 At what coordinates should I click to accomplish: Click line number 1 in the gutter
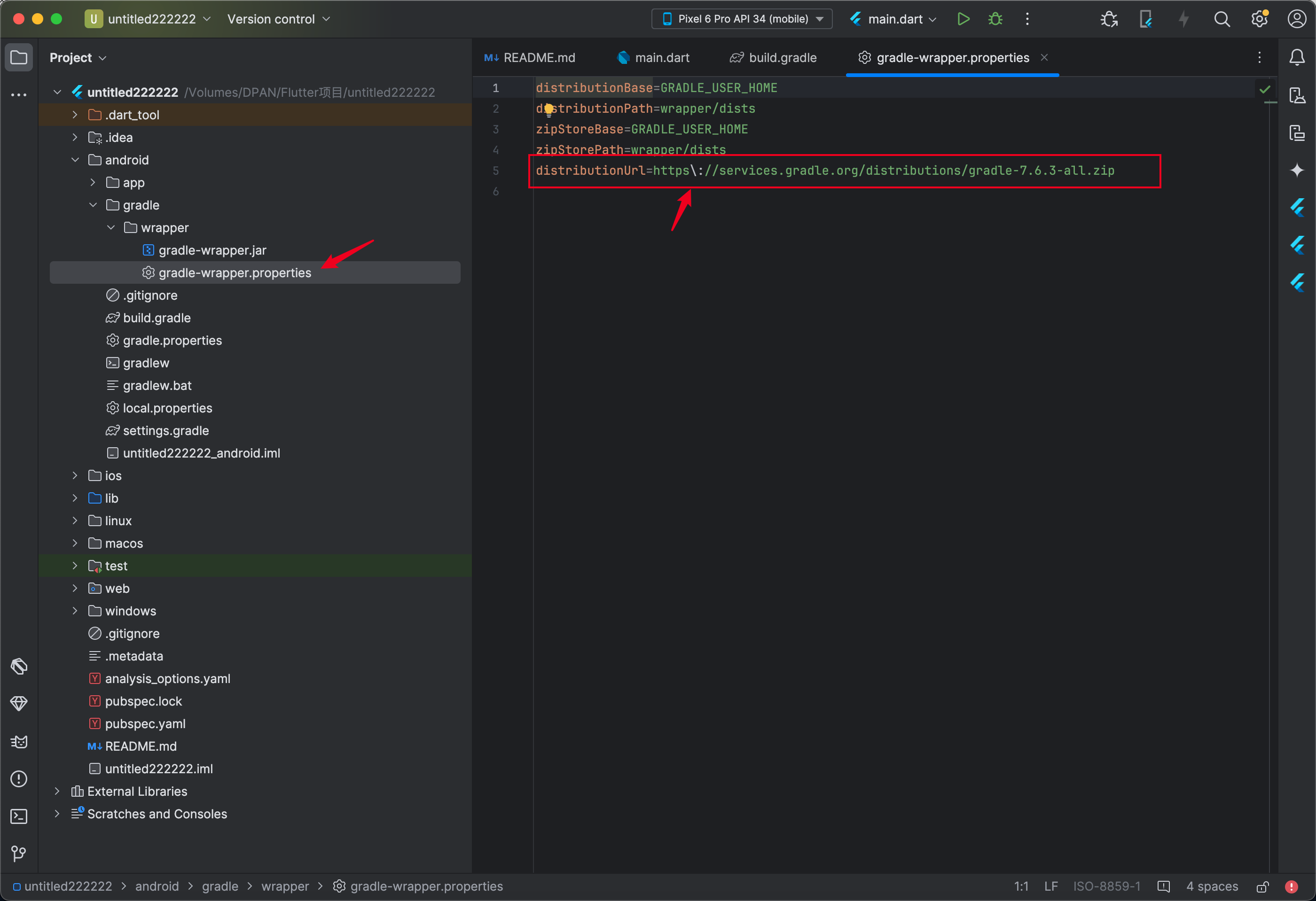[495, 88]
